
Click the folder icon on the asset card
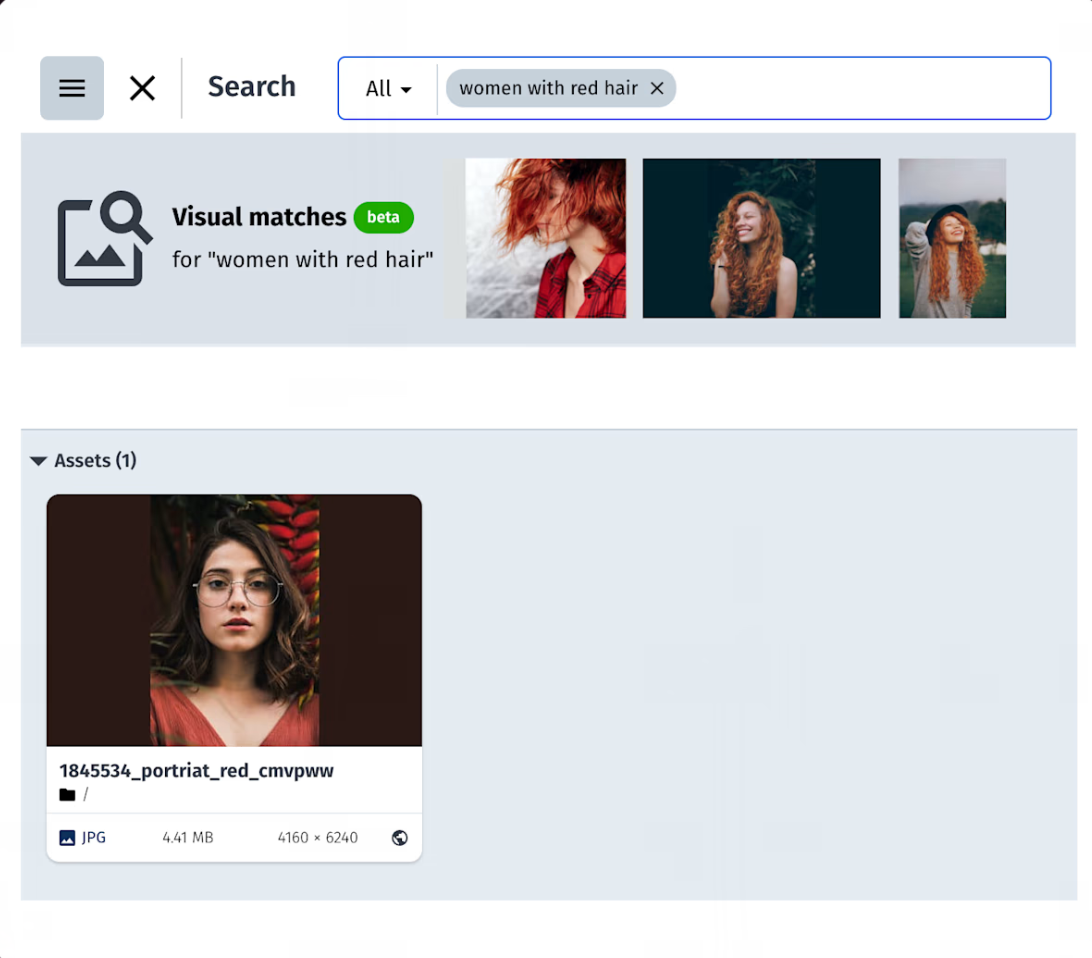pyautogui.click(x=67, y=795)
